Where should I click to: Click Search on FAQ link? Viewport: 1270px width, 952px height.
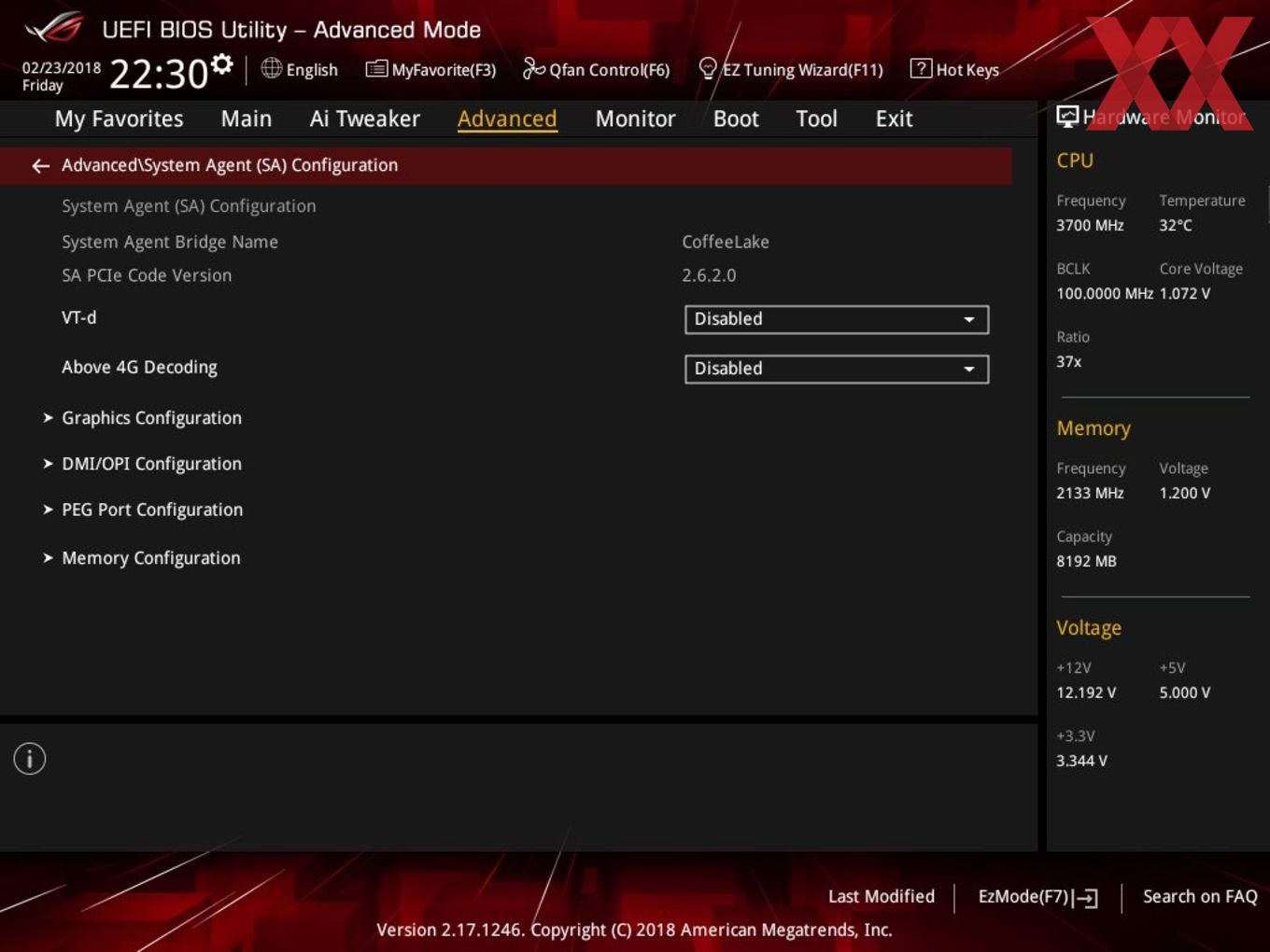click(x=1200, y=896)
